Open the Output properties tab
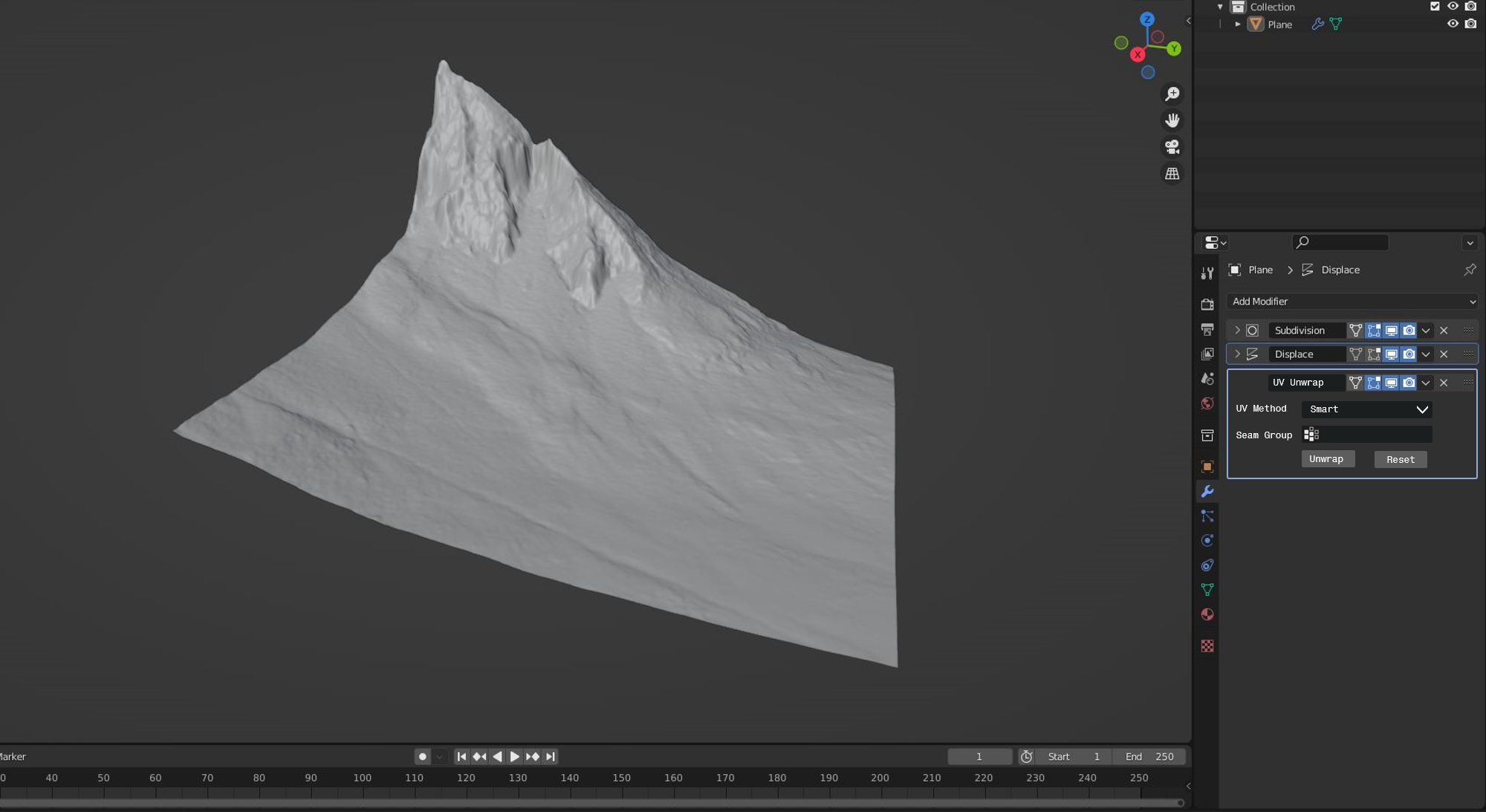The width and height of the screenshot is (1486, 812). [x=1207, y=329]
